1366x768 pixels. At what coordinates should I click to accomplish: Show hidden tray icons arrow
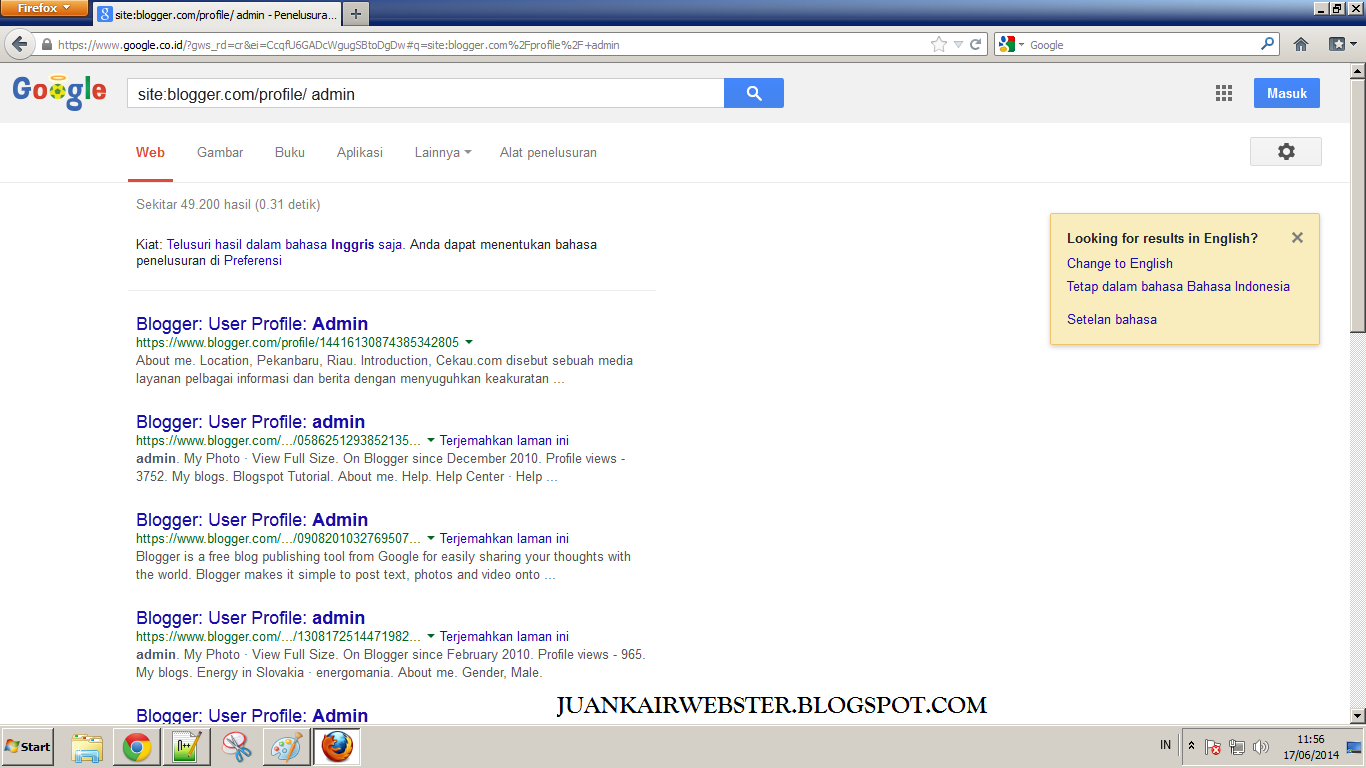tap(1190, 746)
